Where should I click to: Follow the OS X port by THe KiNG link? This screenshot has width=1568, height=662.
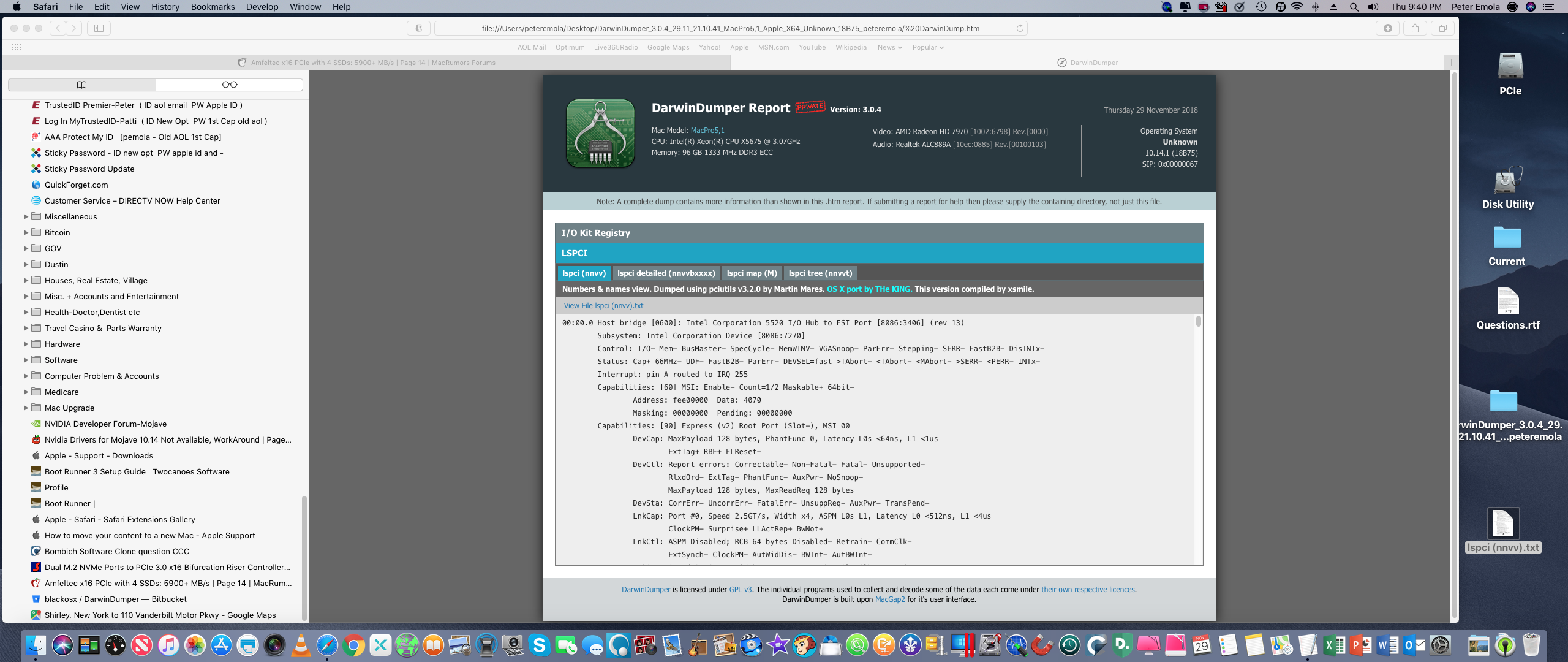coord(869,289)
